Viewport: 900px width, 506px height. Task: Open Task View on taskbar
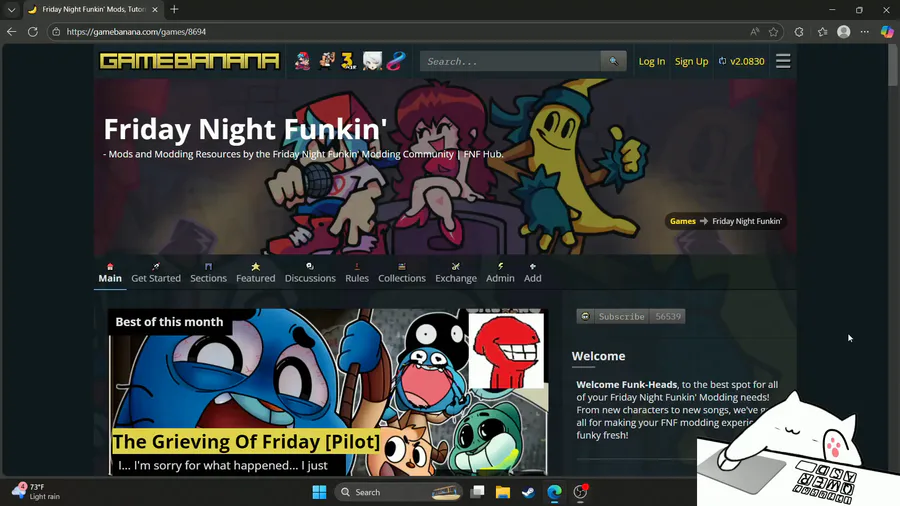(x=477, y=492)
